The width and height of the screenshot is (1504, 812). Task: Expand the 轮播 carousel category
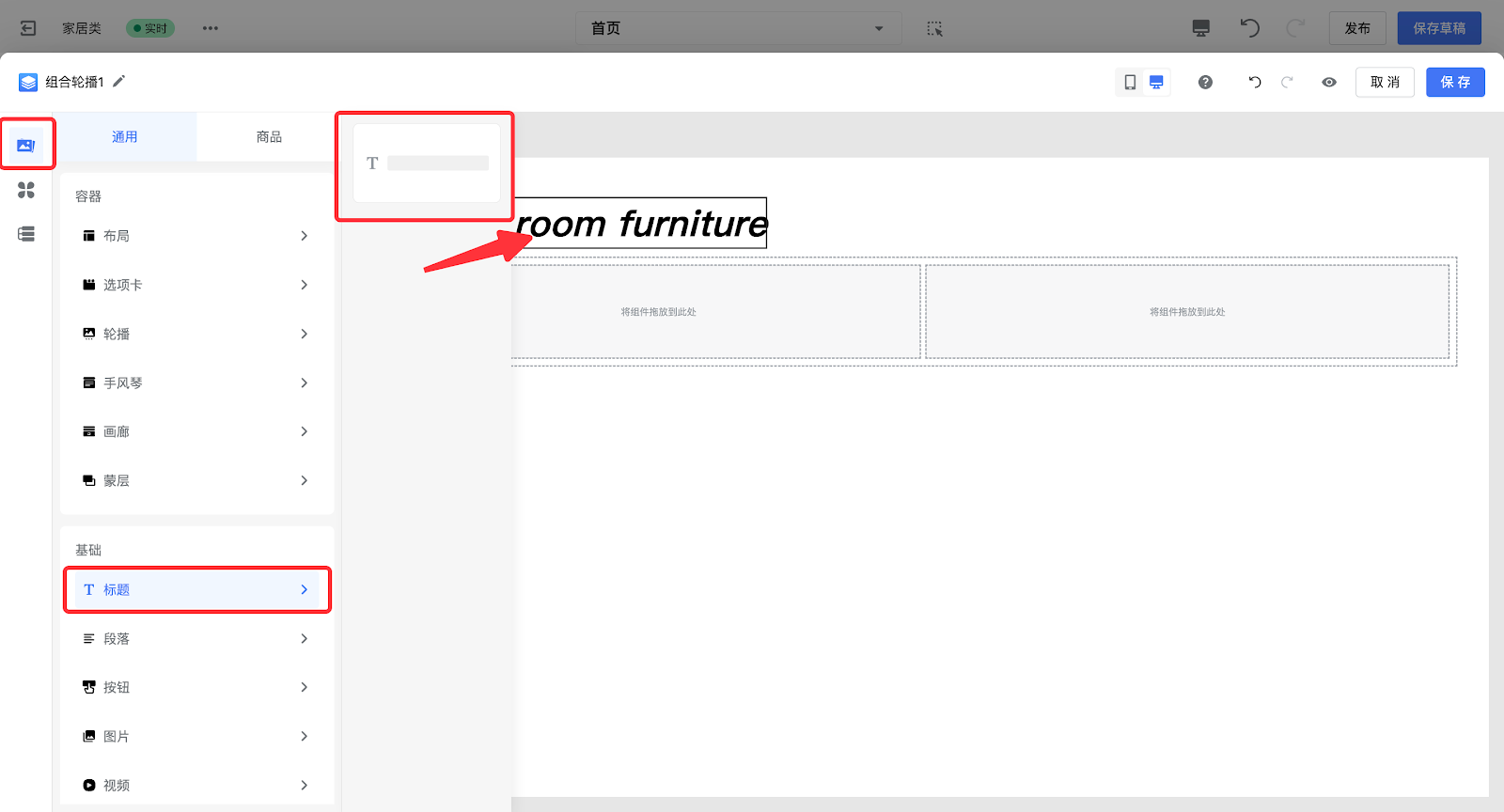click(x=196, y=334)
